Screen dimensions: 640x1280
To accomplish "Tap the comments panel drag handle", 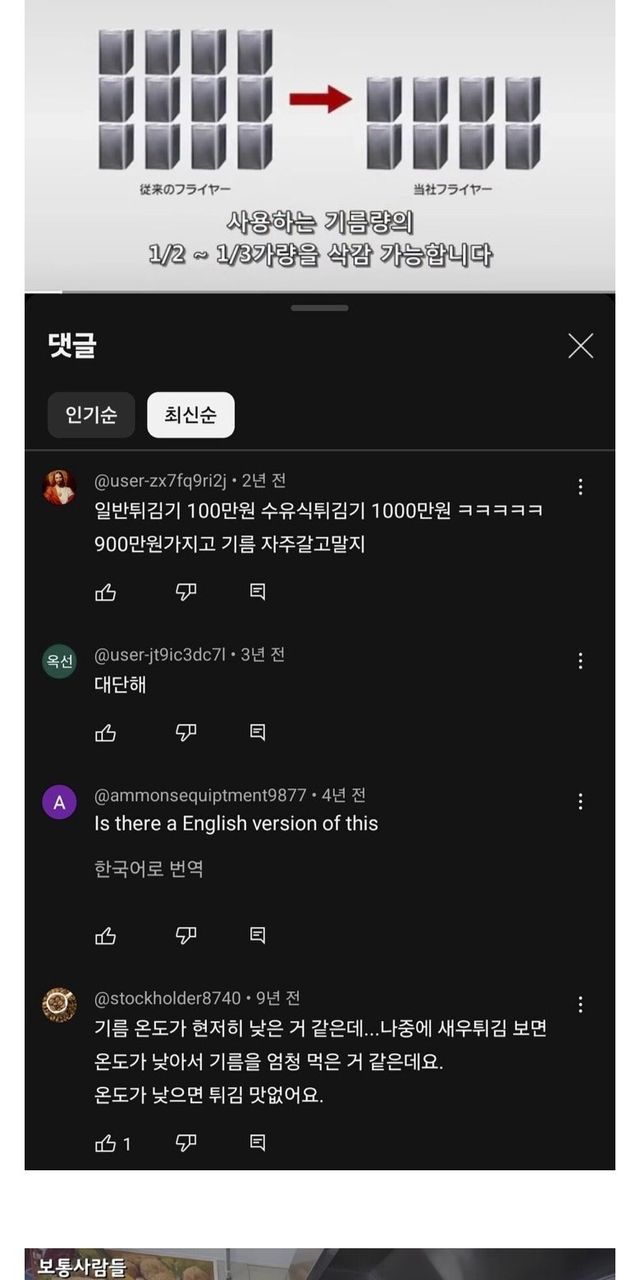I will (320, 308).
